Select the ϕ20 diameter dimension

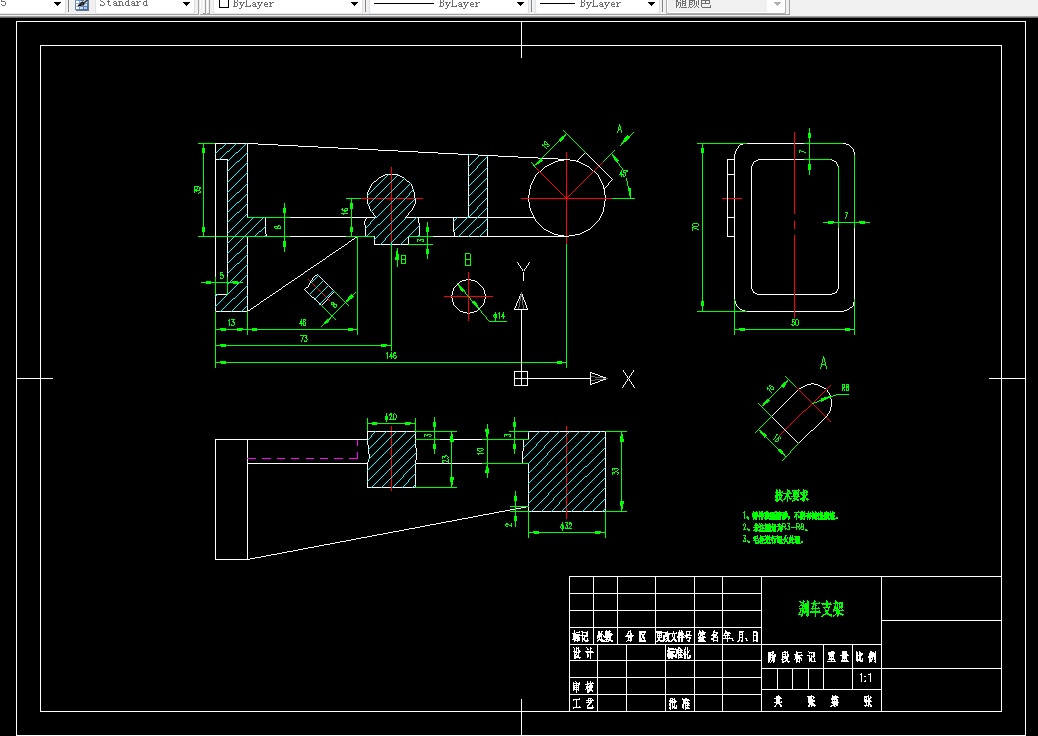(x=391, y=417)
